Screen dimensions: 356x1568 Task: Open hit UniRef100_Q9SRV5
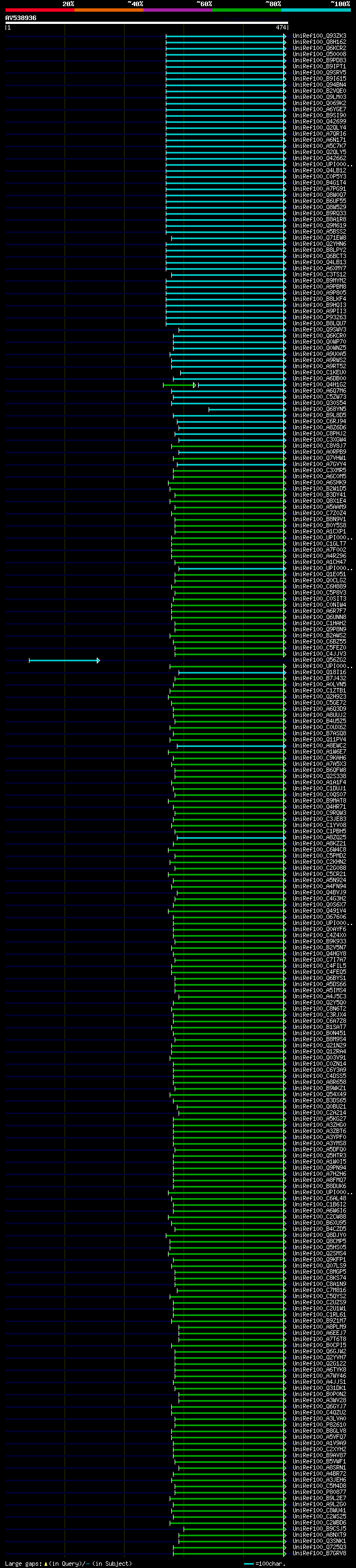pyautogui.click(x=319, y=72)
